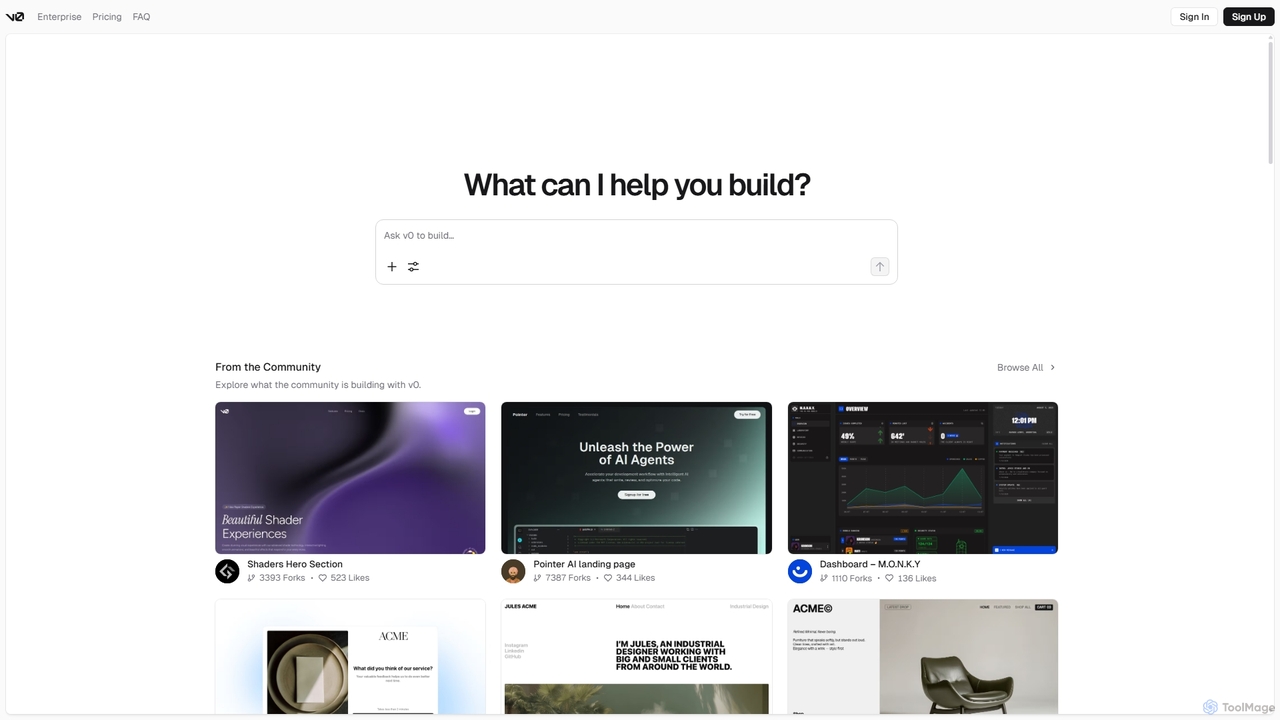The image size is (1280, 720).
Task: Click the '344 Likes' text
Action: [635, 578]
